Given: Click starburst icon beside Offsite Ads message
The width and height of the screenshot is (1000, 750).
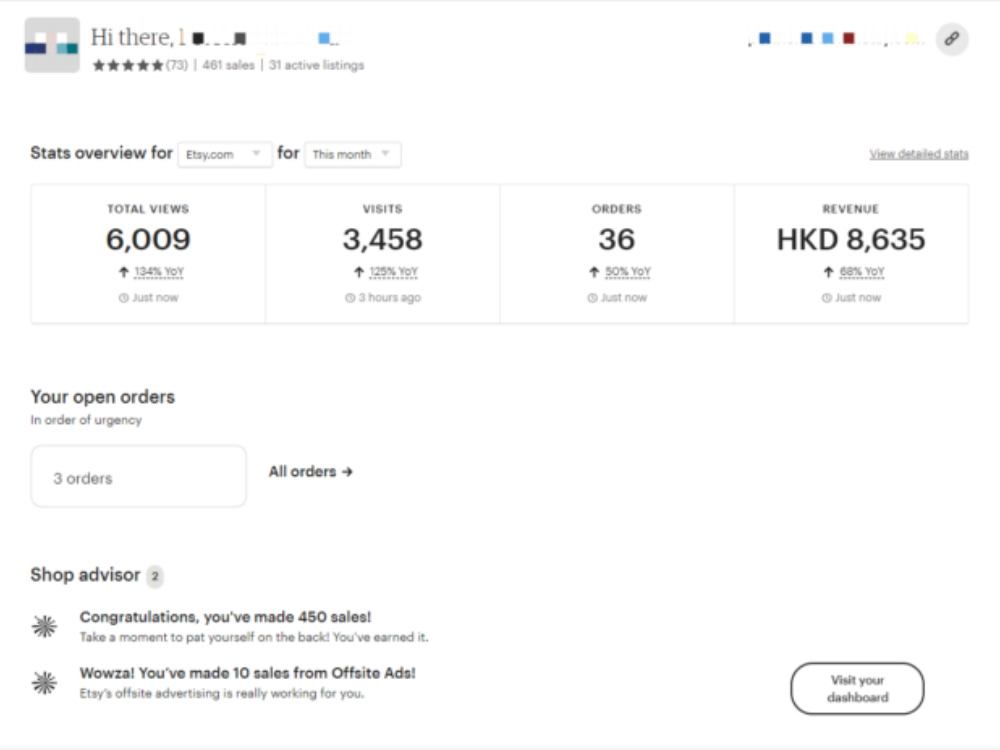Looking at the screenshot, I should (x=45, y=682).
